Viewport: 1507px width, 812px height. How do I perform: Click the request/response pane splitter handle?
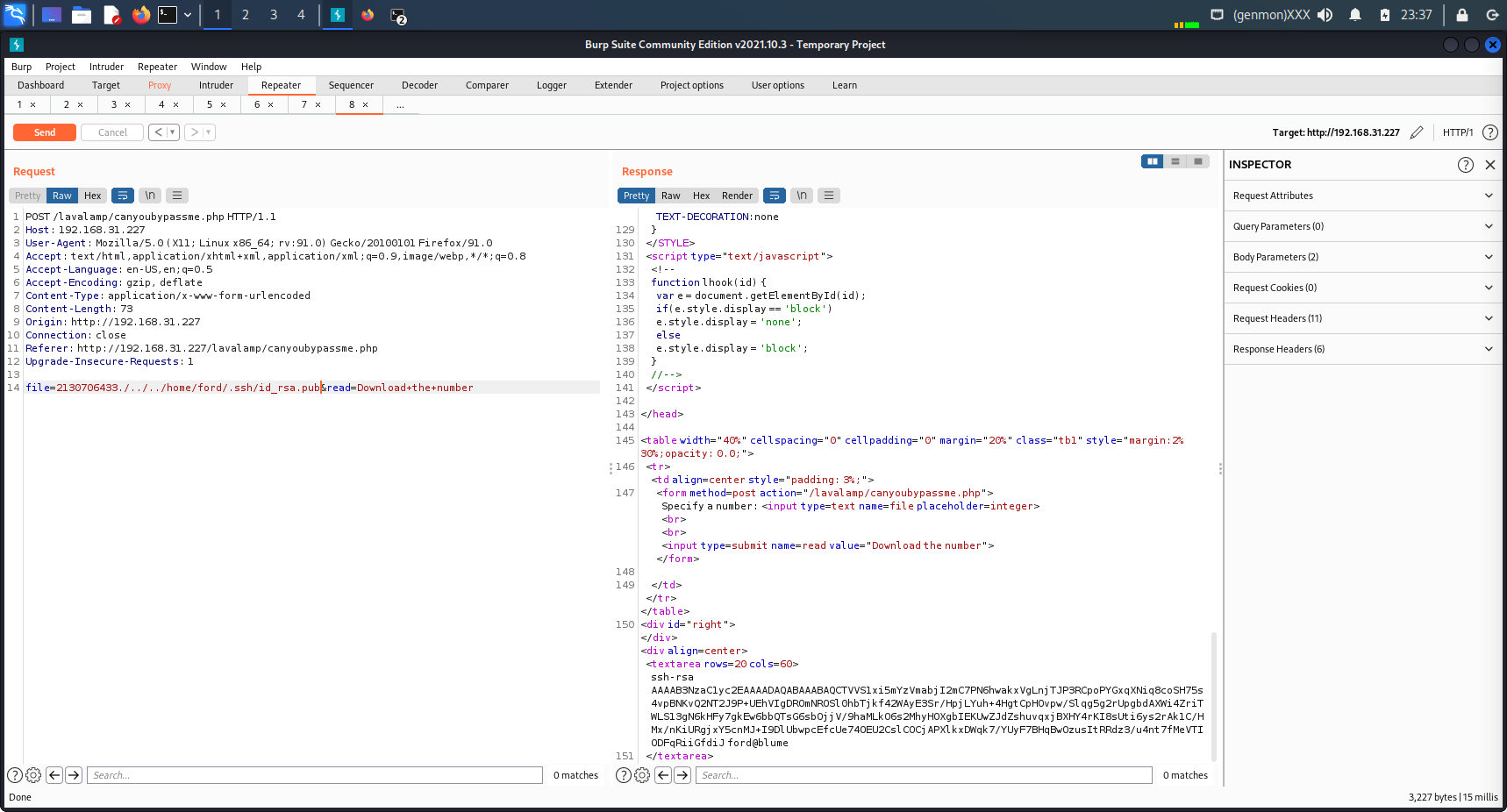pos(611,468)
